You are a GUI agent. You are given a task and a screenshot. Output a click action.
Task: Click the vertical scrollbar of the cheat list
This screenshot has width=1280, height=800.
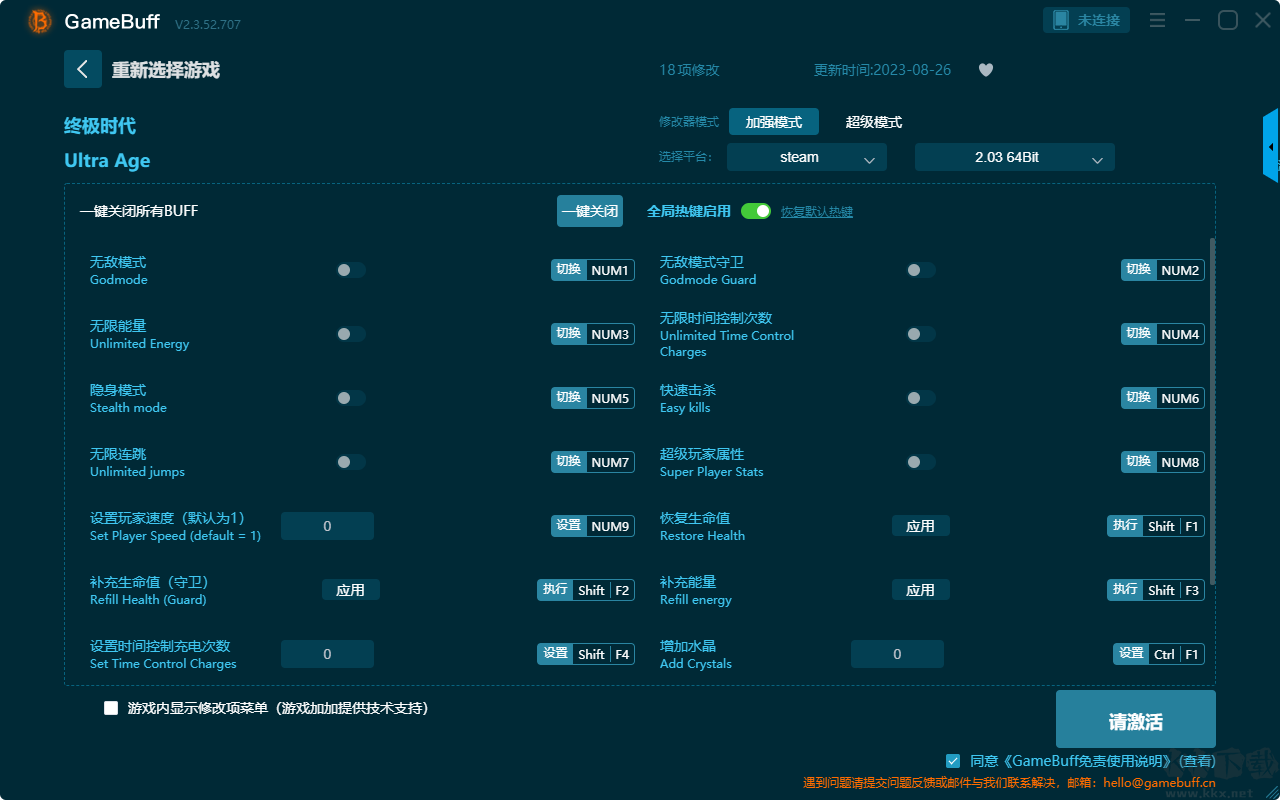pos(1213,411)
